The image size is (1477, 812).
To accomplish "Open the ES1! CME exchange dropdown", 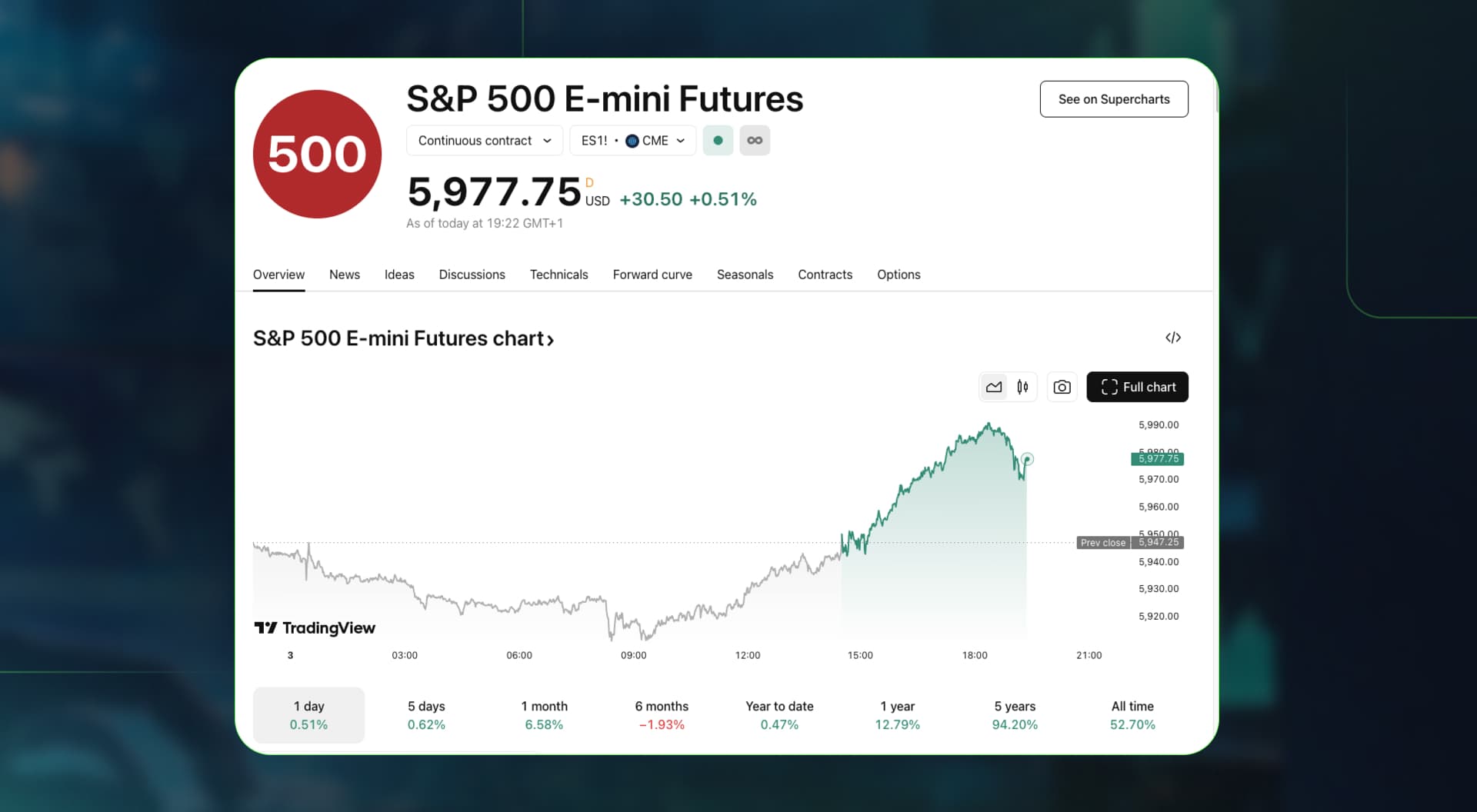I will [x=632, y=141].
